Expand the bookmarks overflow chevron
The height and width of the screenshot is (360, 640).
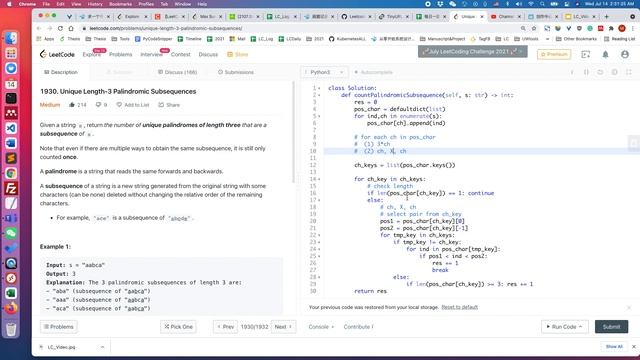click(547, 39)
